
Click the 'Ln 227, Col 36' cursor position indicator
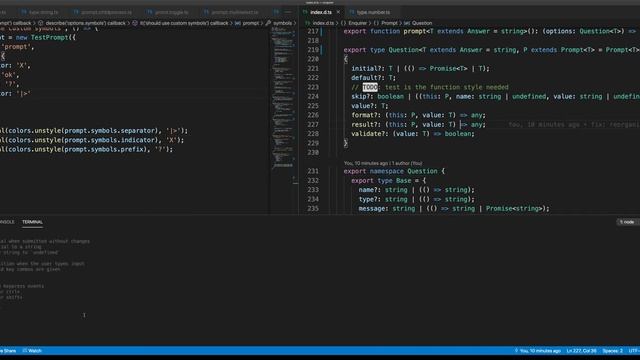coord(582,351)
